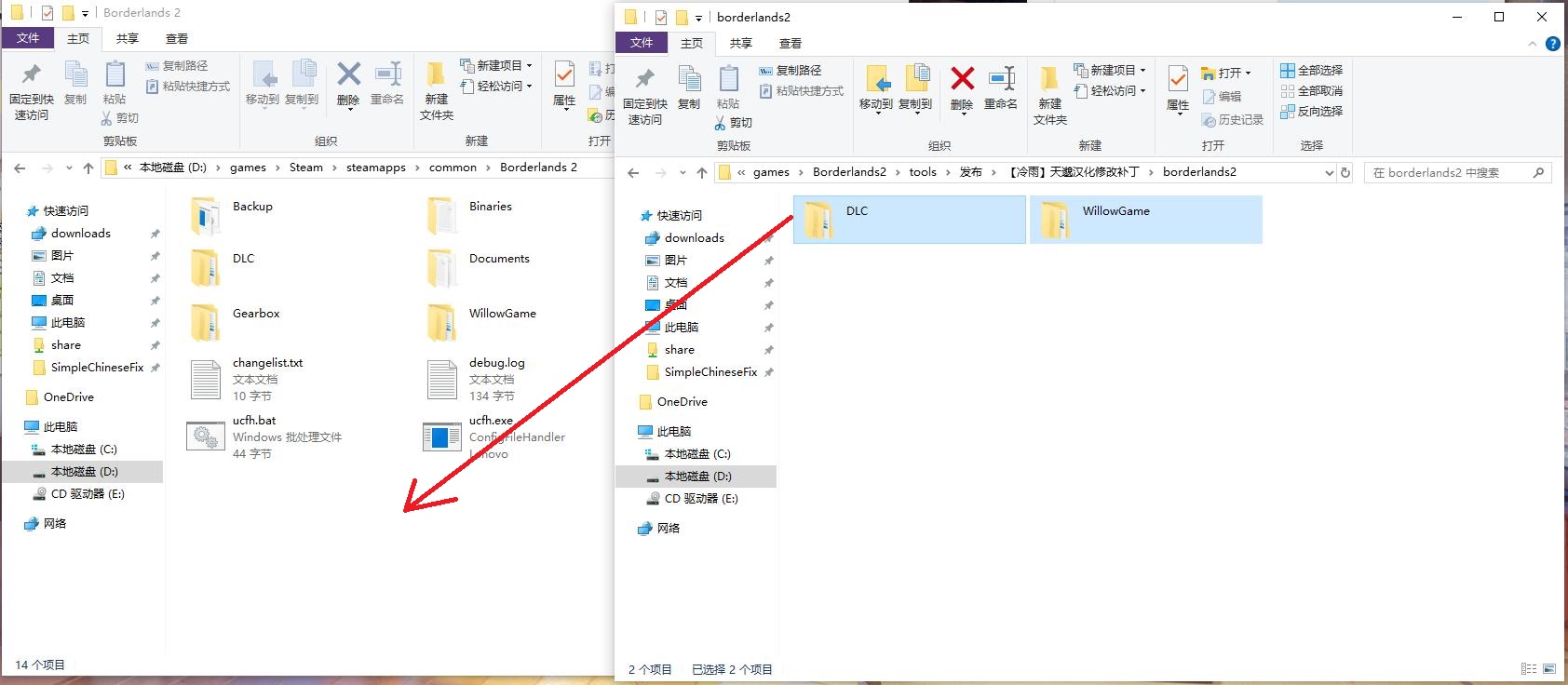The height and width of the screenshot is (685, 1568).
Task: Go up one level in borderlands2 window
Action: tap(702, 173)
